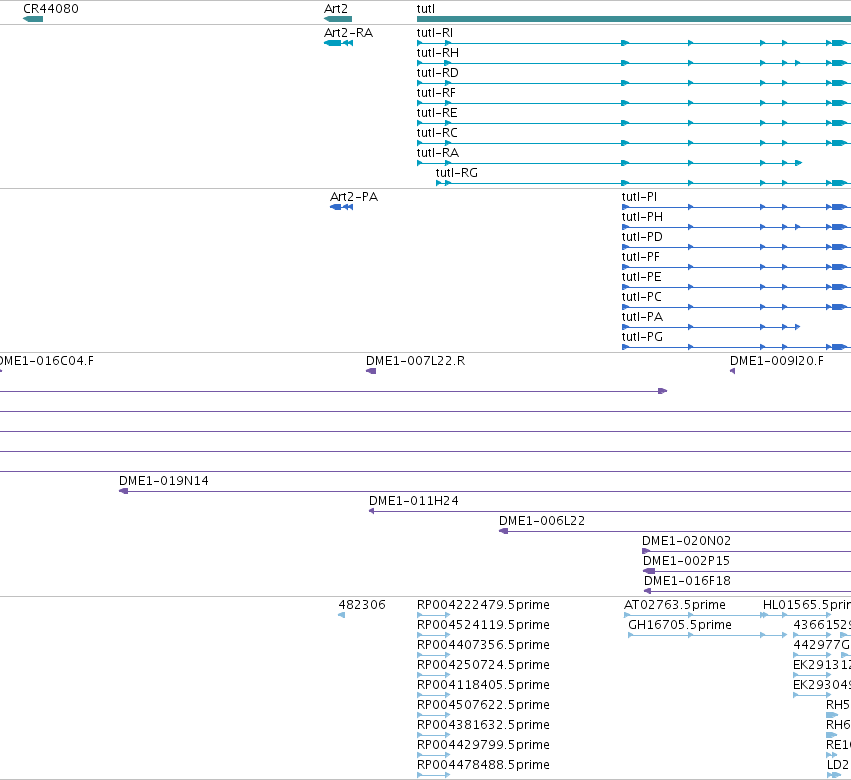The height and width of the screenshot is (780, 851).
Task: Pick EST RP004507622.5prime
Action: click(x=483, y=705)
